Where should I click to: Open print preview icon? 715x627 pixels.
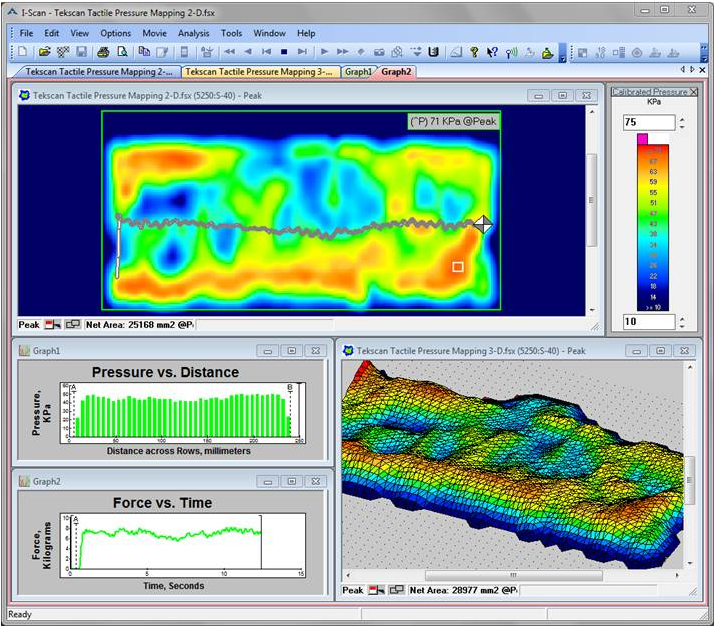pyautogui.click(x=122, y=52)
